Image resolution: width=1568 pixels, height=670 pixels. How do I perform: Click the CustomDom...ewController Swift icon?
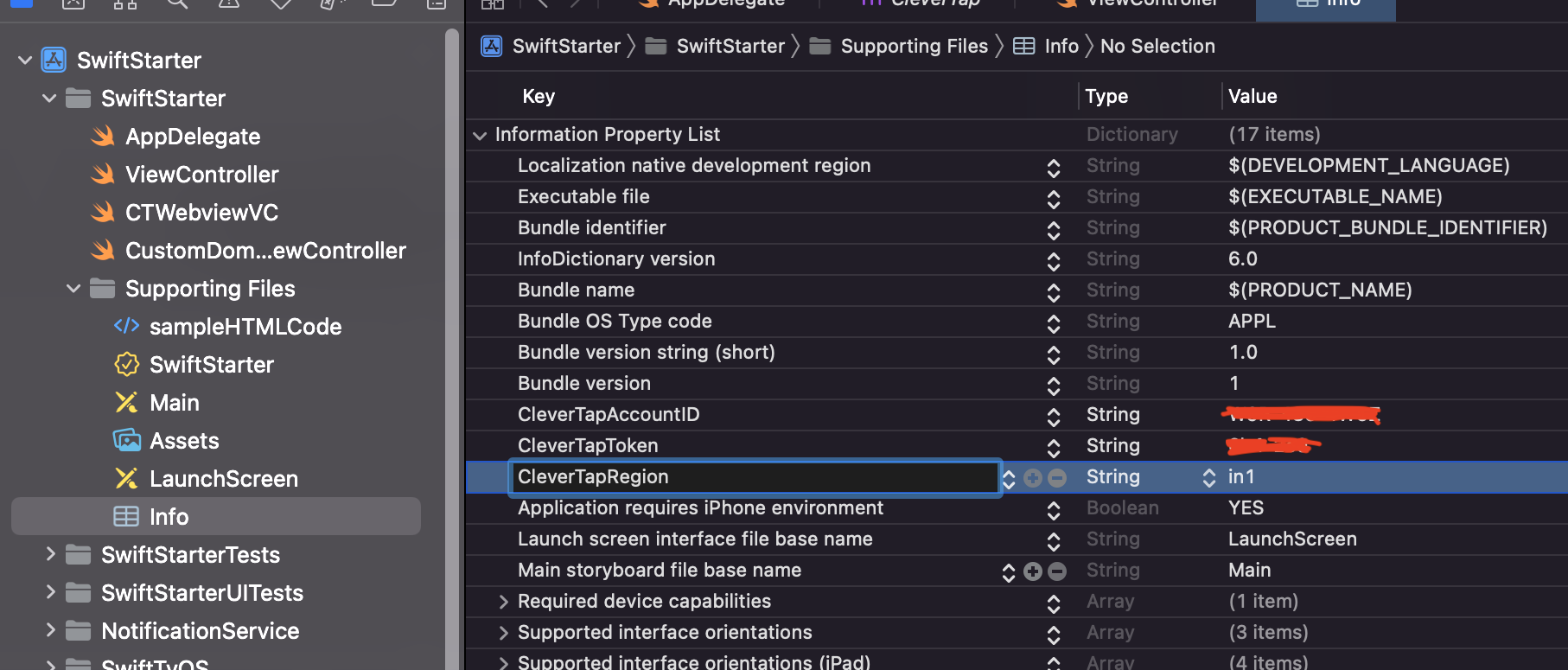[103, 250]
